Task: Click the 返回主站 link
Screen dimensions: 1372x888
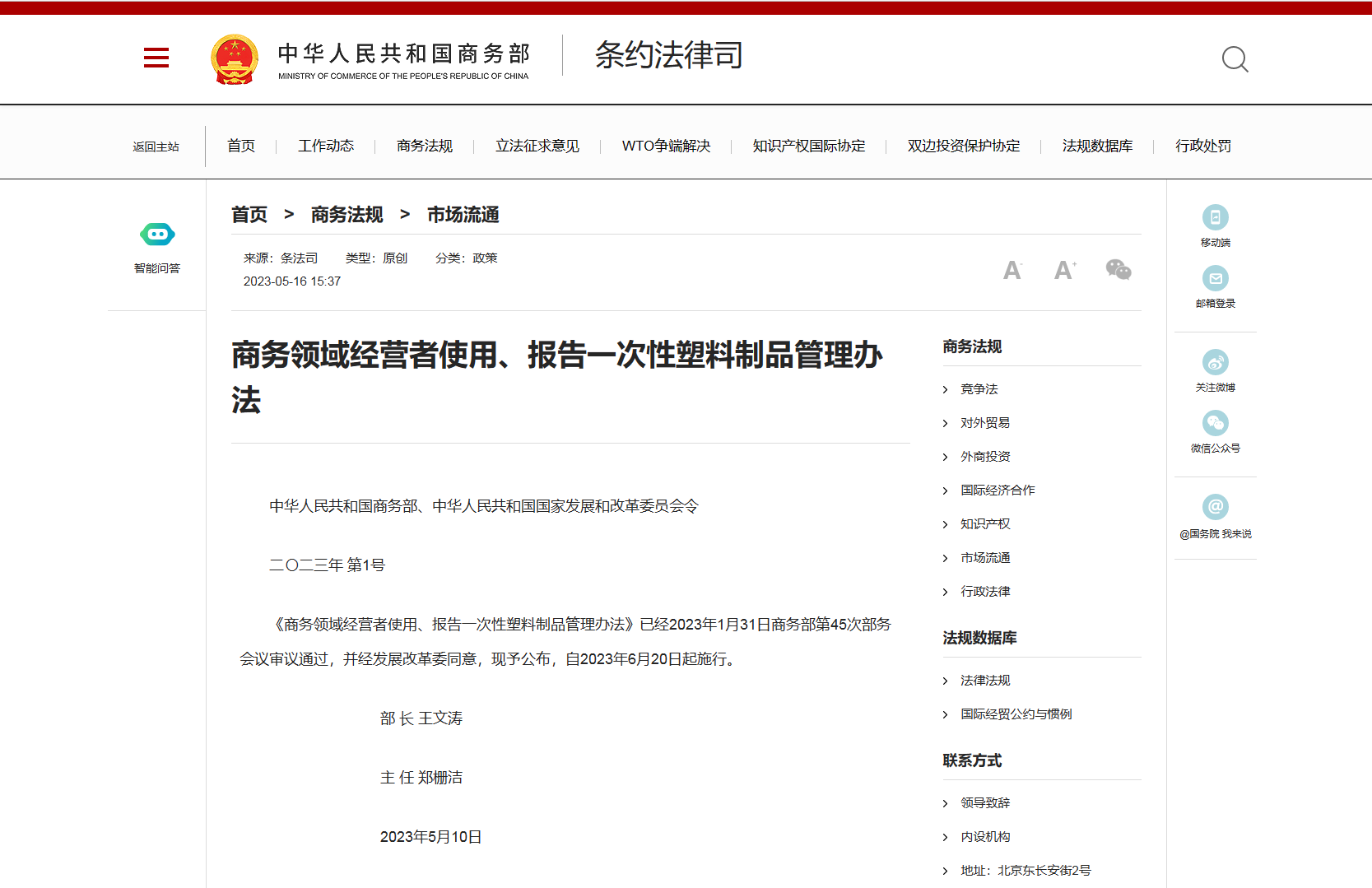Action: (x=156, y=147)
